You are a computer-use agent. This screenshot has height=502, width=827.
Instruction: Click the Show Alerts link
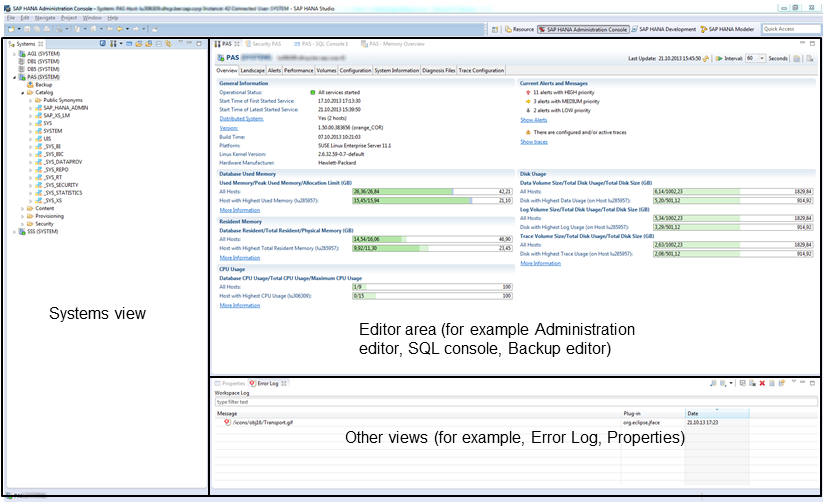click(534, 119)
